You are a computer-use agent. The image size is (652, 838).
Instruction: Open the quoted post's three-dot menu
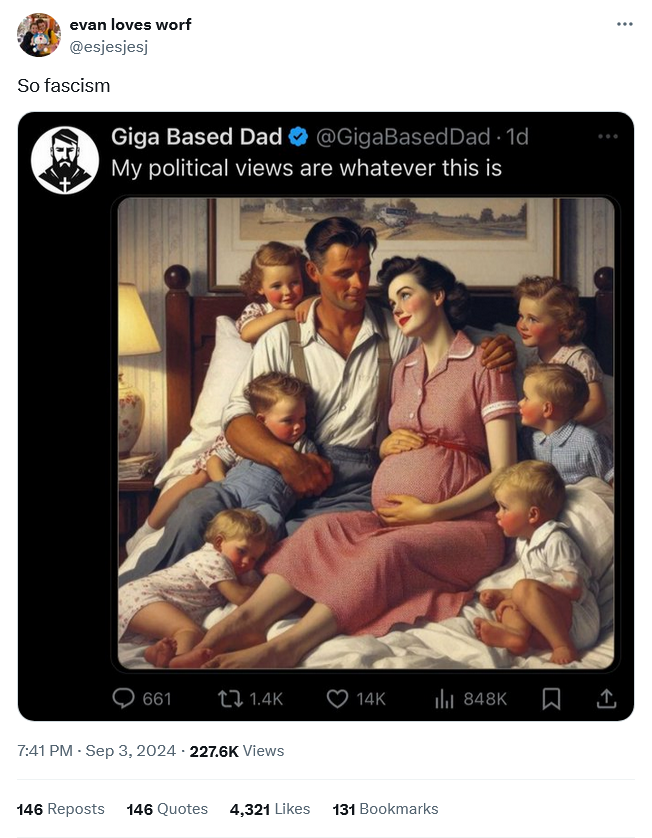(x=608, y=137)
